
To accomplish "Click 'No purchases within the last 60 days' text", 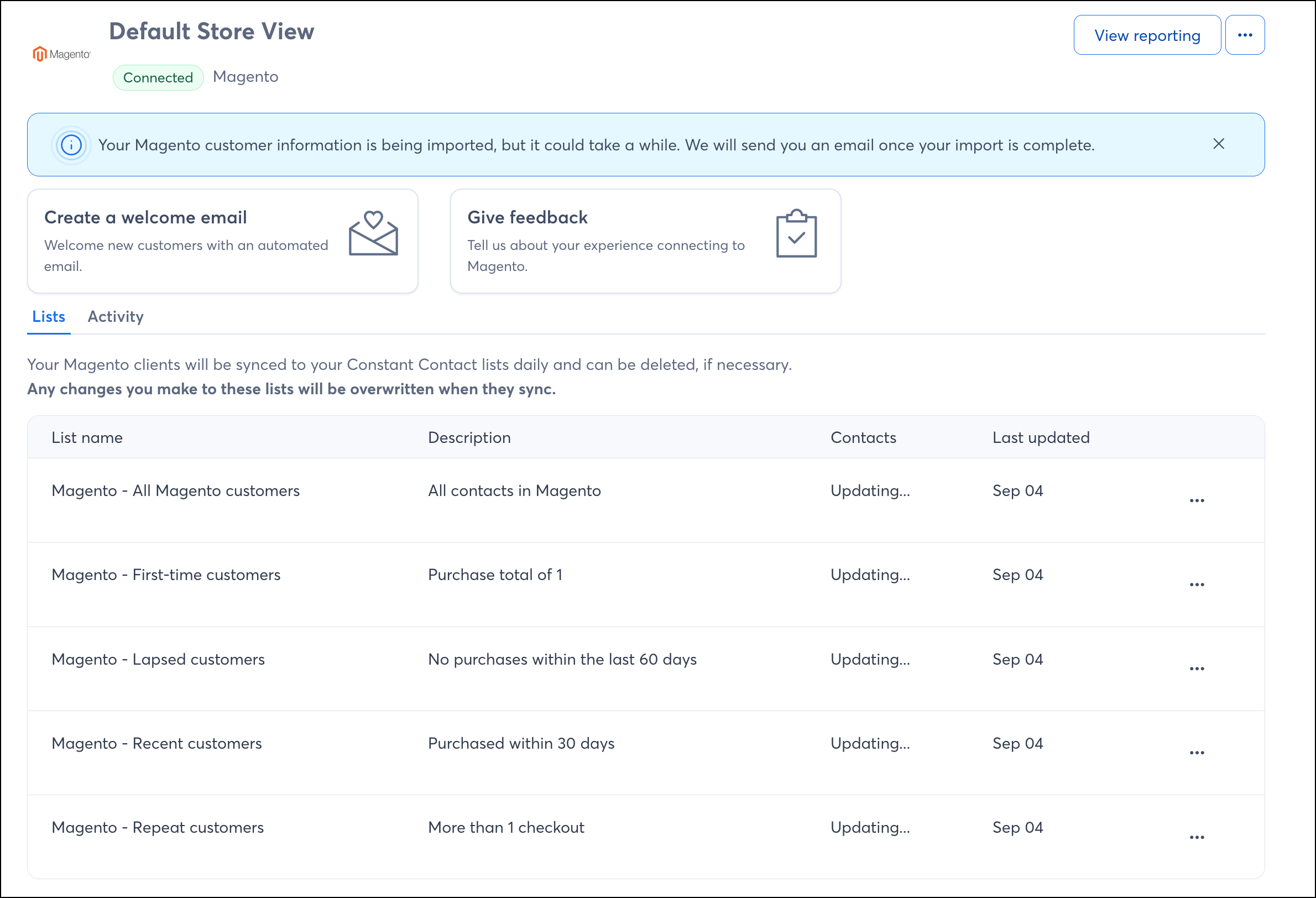I will pos(562,659).
